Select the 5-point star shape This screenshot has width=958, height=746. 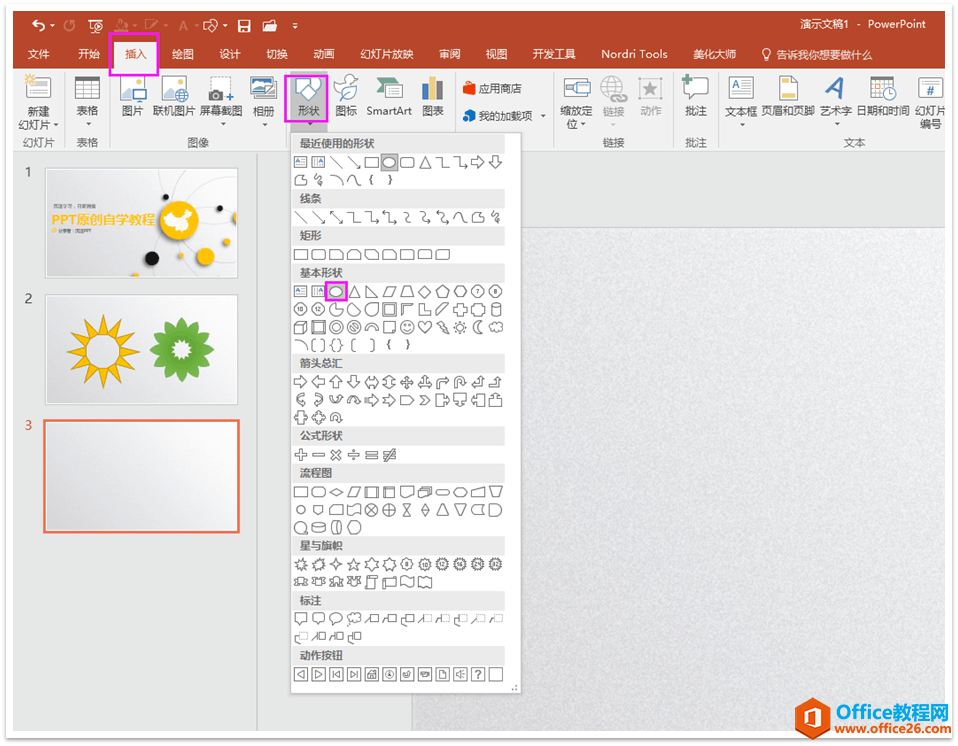click(x=354, y=565)
